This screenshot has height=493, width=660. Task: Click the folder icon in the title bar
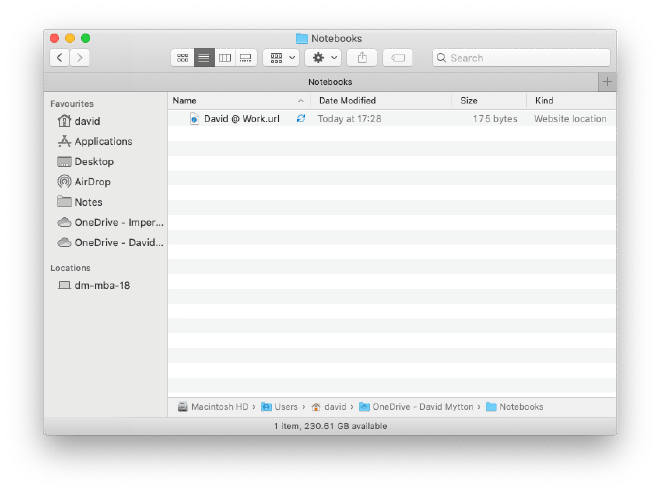tap(302, 38)
